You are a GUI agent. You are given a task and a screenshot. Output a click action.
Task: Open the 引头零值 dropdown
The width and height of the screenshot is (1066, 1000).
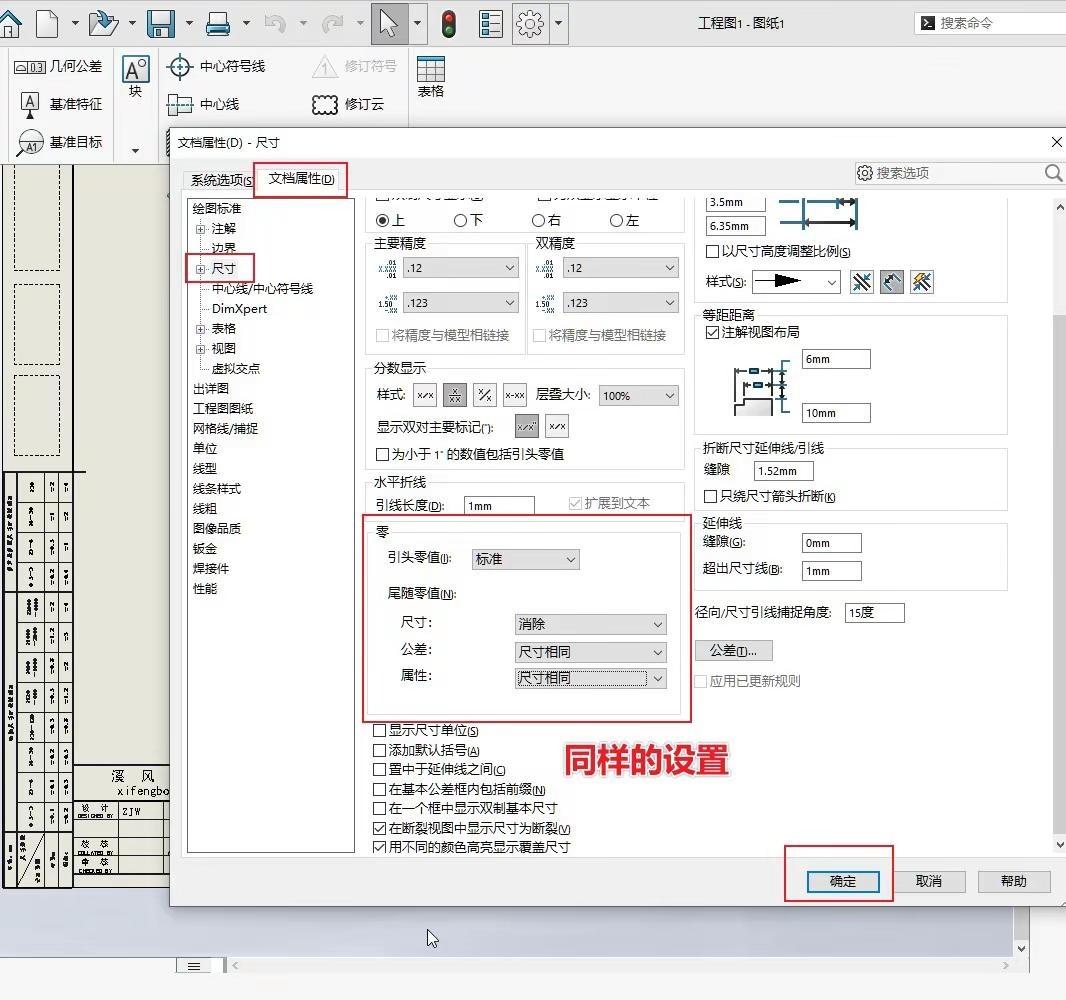tap(526, 559)
